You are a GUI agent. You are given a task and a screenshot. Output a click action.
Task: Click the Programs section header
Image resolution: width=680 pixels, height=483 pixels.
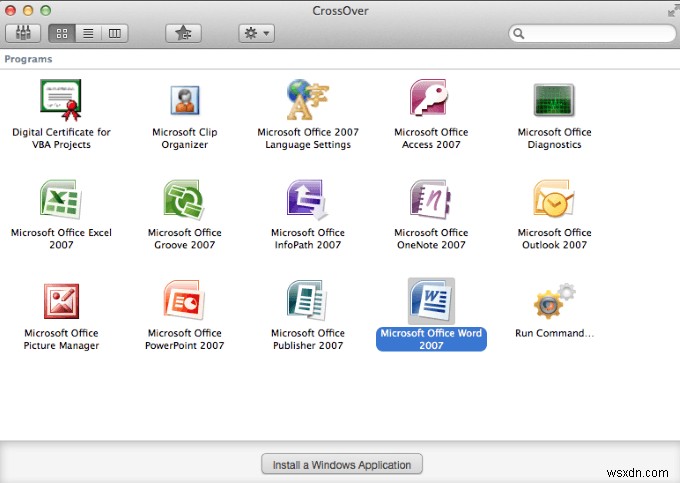pos(28,59)
